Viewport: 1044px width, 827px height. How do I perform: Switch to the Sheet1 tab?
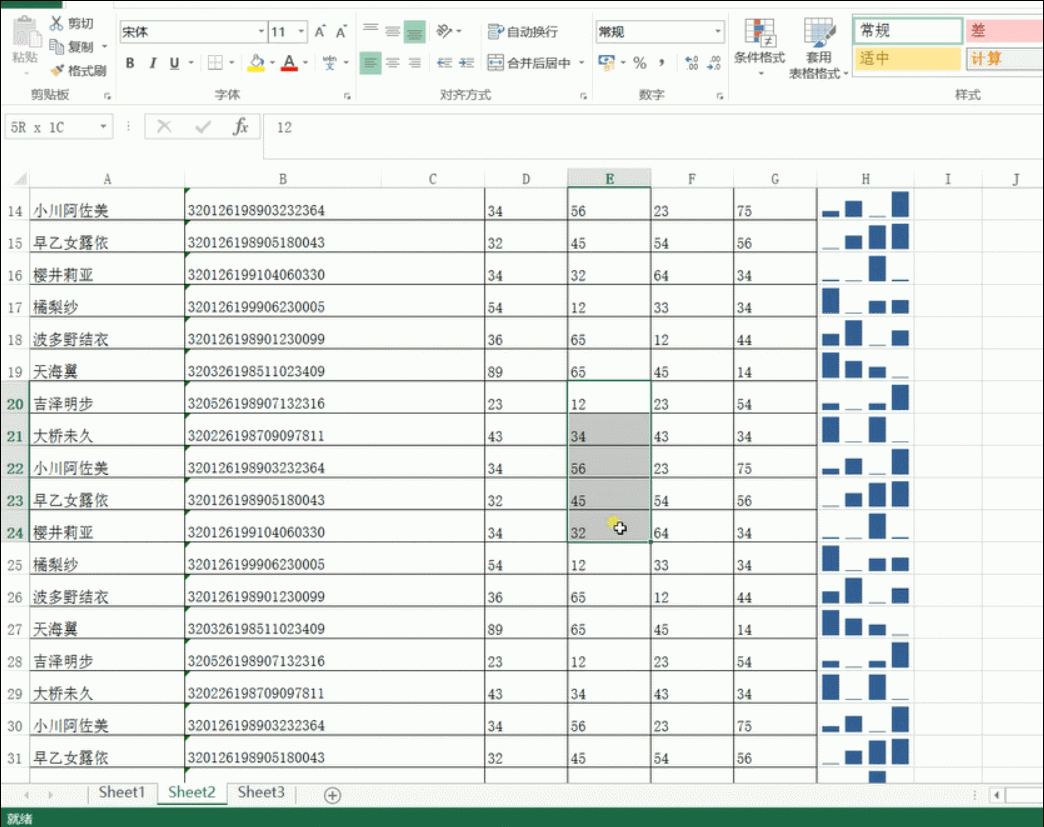[x=121, y=792]
